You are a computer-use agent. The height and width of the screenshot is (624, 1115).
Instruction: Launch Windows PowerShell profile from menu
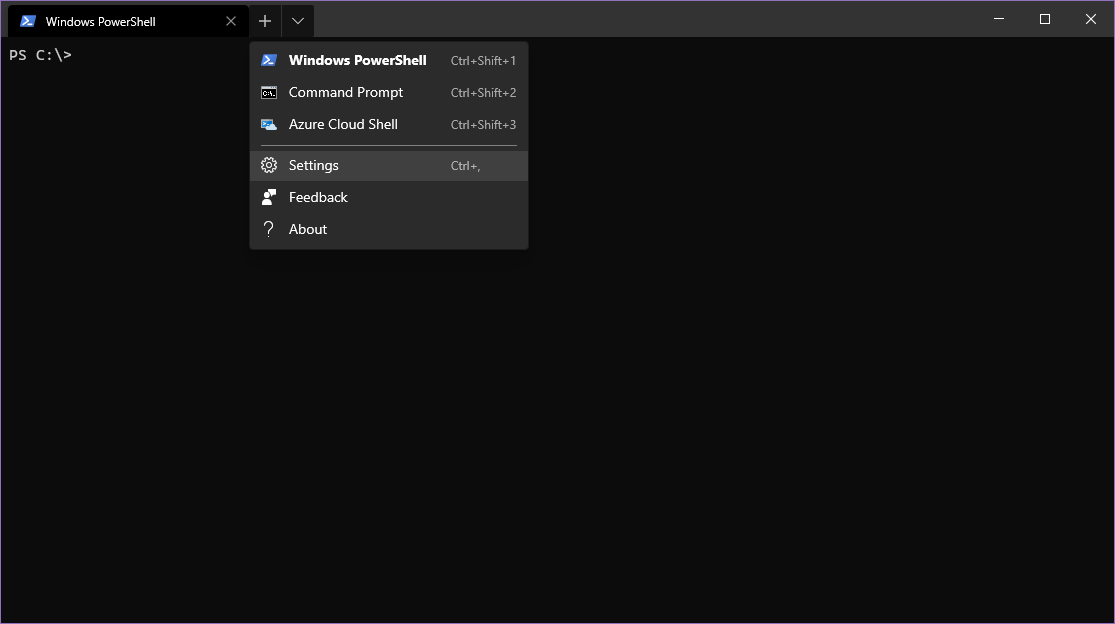pyautogui.click(x=389, y=60)
